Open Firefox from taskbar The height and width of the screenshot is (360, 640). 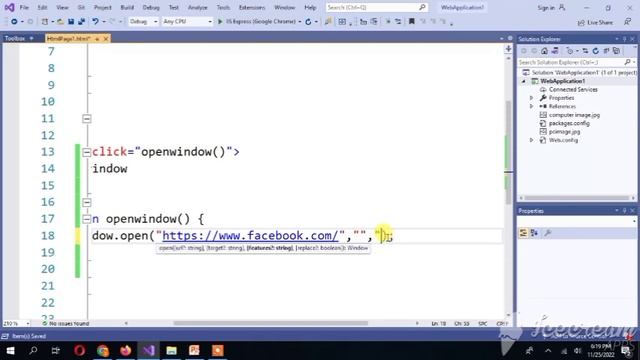126,351
